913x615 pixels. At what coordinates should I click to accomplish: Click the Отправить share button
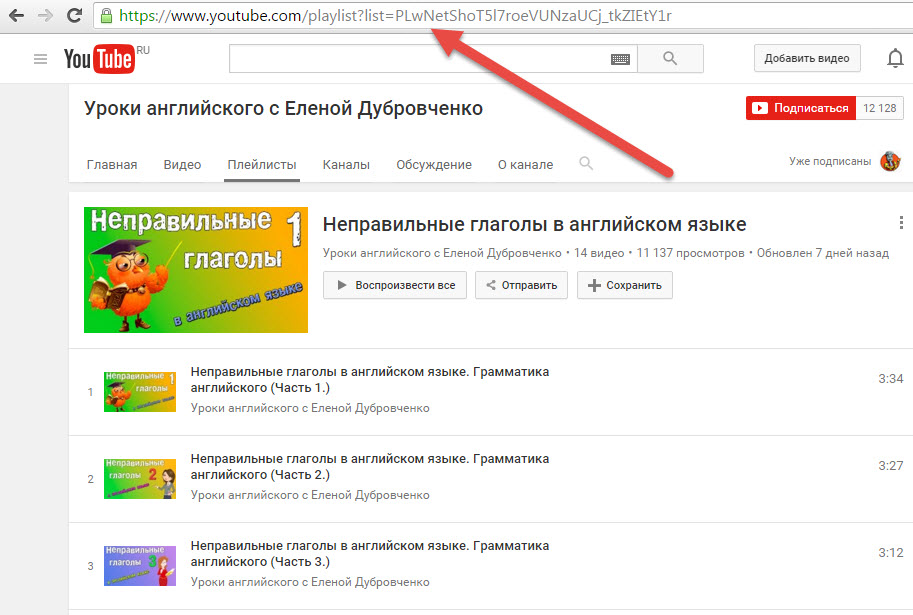point(521,285)
